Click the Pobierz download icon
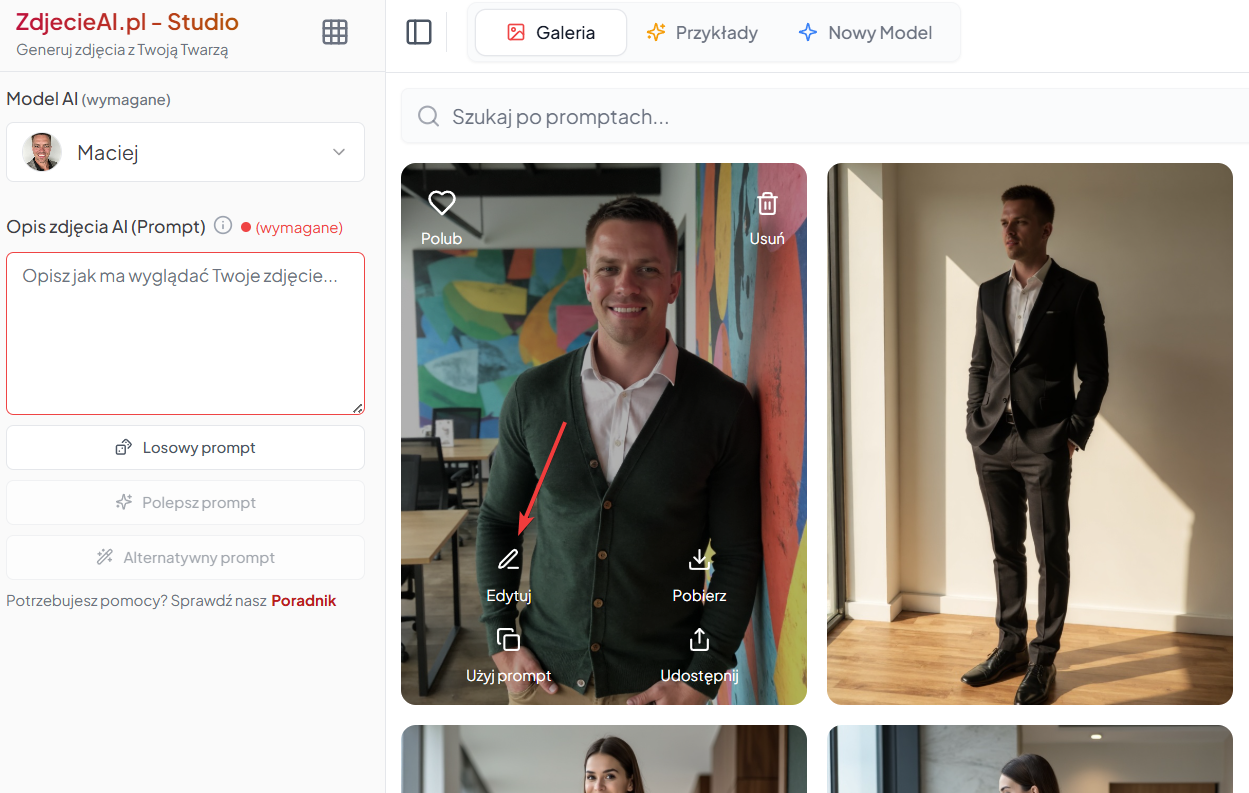The width and height of the screenshot is (1249, 793). click(699, 560)
